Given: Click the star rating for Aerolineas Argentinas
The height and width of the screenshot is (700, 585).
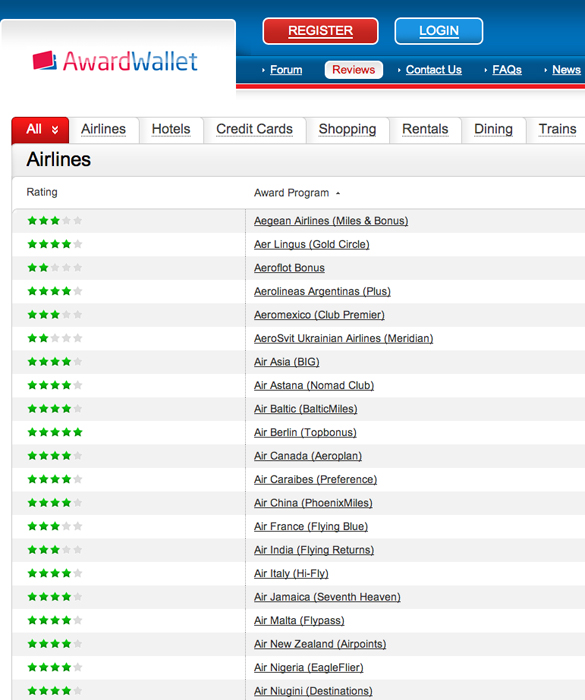Looking at the screenshot, I should tap(55, 291).
